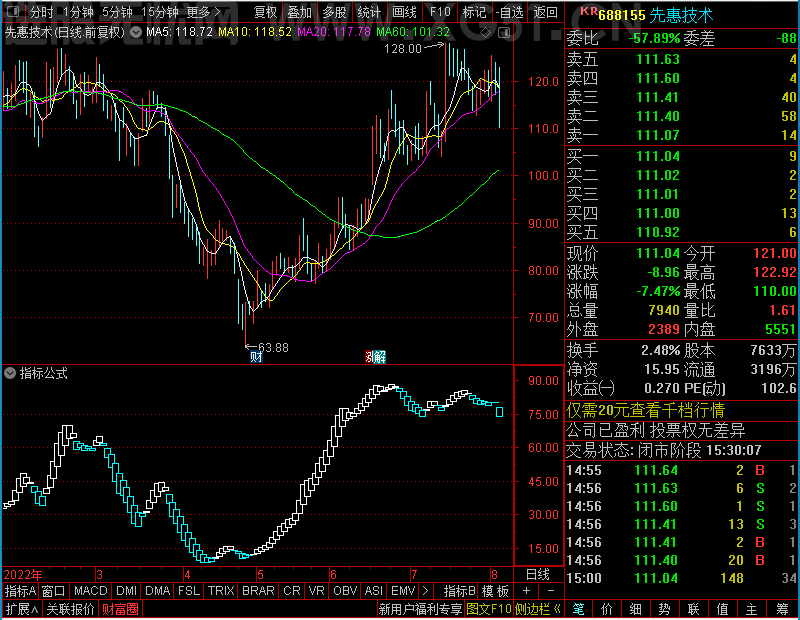Image resolution: width=800 pixels, height=620 pixels.
Task: Open the 窗口 window menu
Action: pyautogui.click(x=54, y=591)
